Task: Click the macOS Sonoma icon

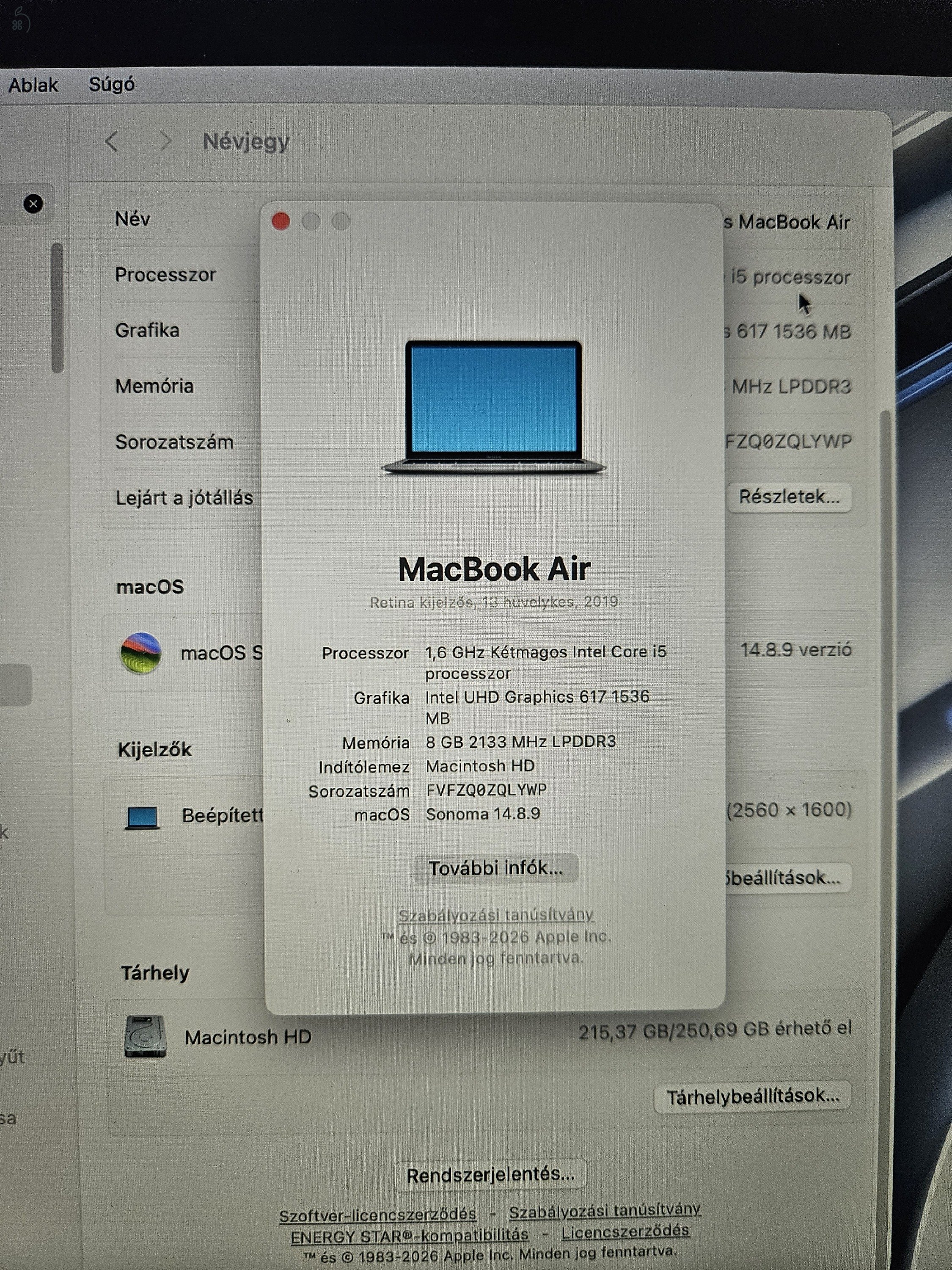Action: coord(140,653)
